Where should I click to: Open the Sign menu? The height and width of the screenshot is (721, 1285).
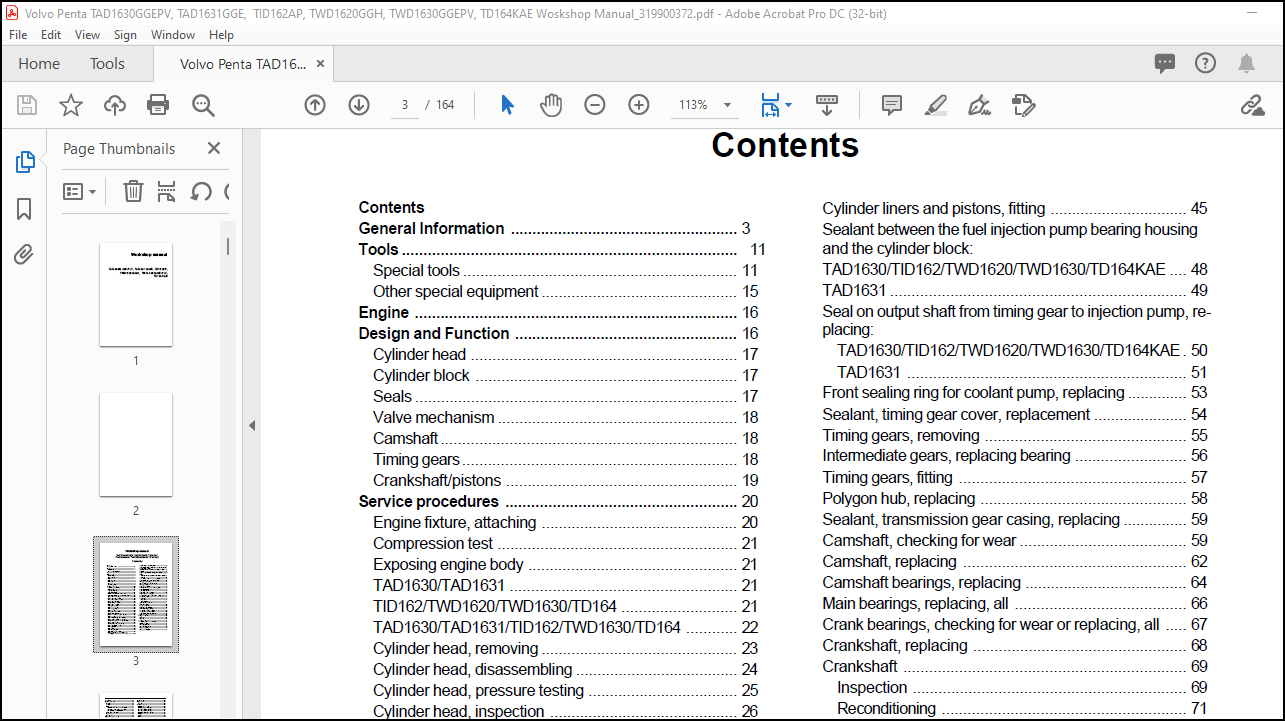pyautogui.click(x=125, y=34)
